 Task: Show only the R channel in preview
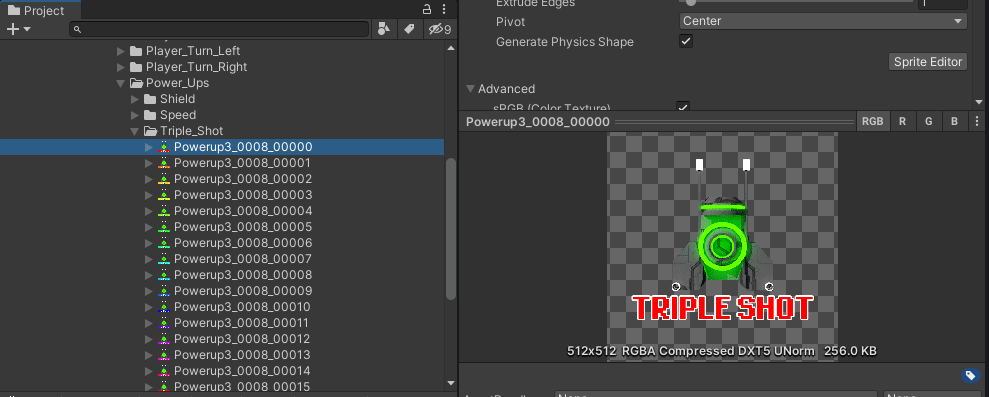[902, 122]
